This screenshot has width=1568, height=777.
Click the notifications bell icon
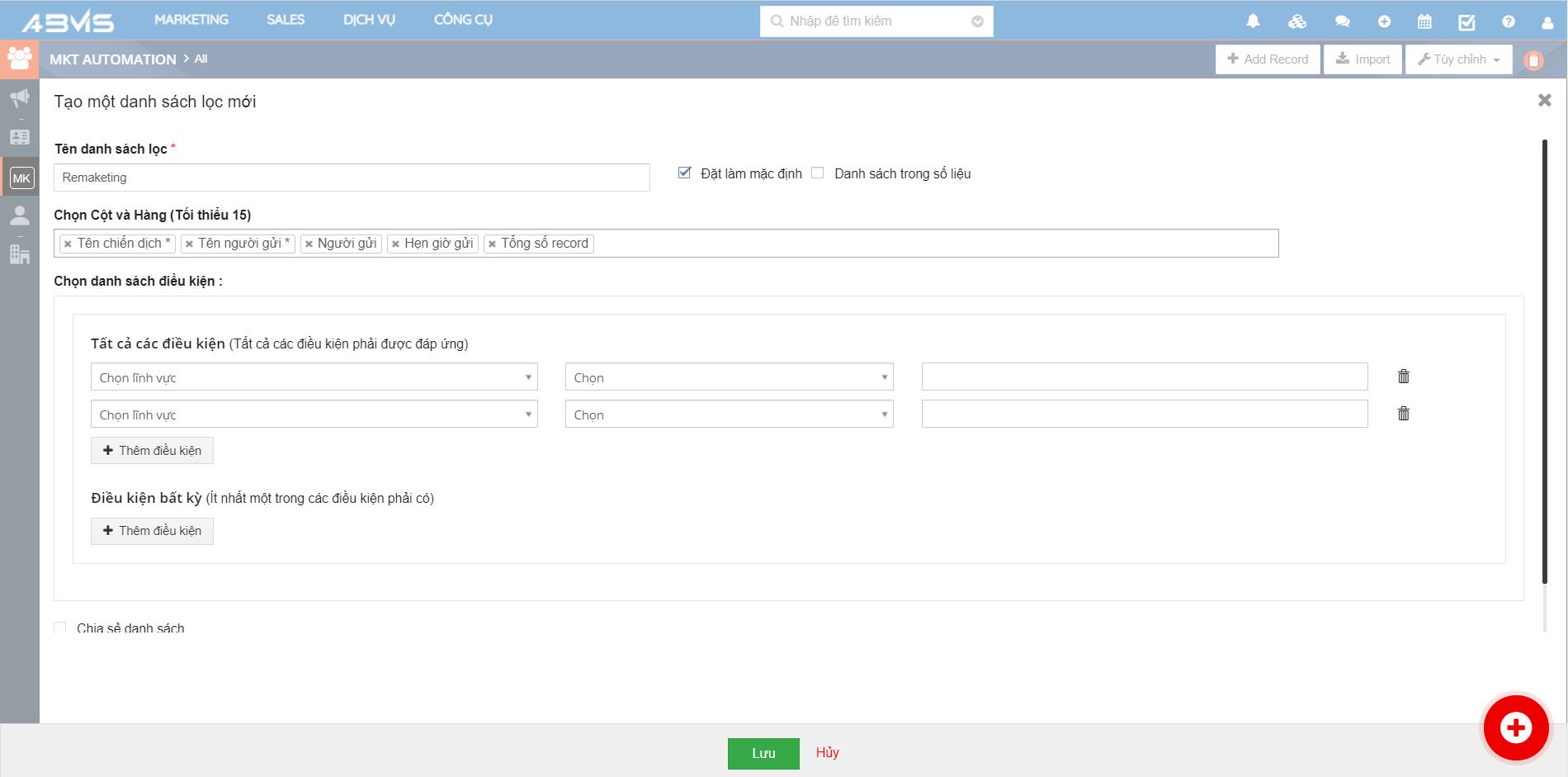coord(1253,21)
